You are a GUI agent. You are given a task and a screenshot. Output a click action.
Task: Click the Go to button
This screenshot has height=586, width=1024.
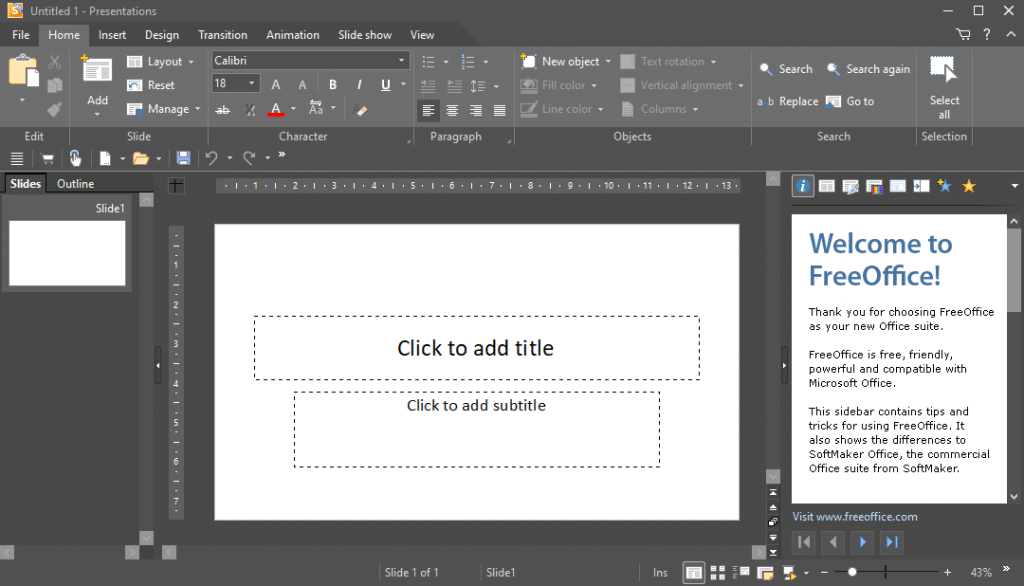pyautogui.click(x=850, y=101)
